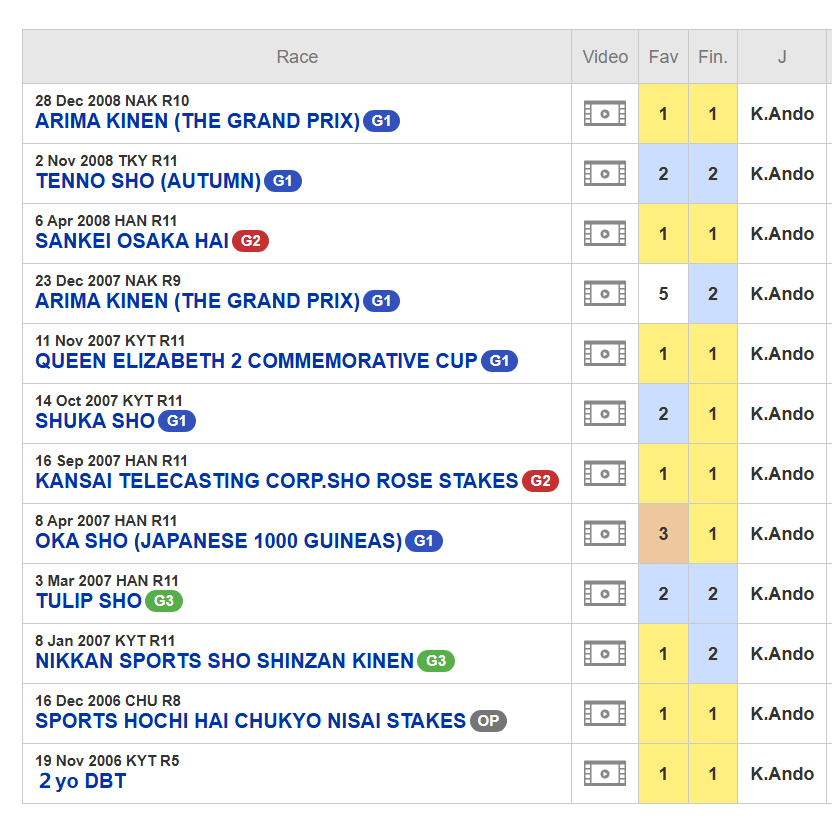Click G1 badge on Shuka Sho
Viewport: 832px width, 822px height.
click(x=177, y=421)
